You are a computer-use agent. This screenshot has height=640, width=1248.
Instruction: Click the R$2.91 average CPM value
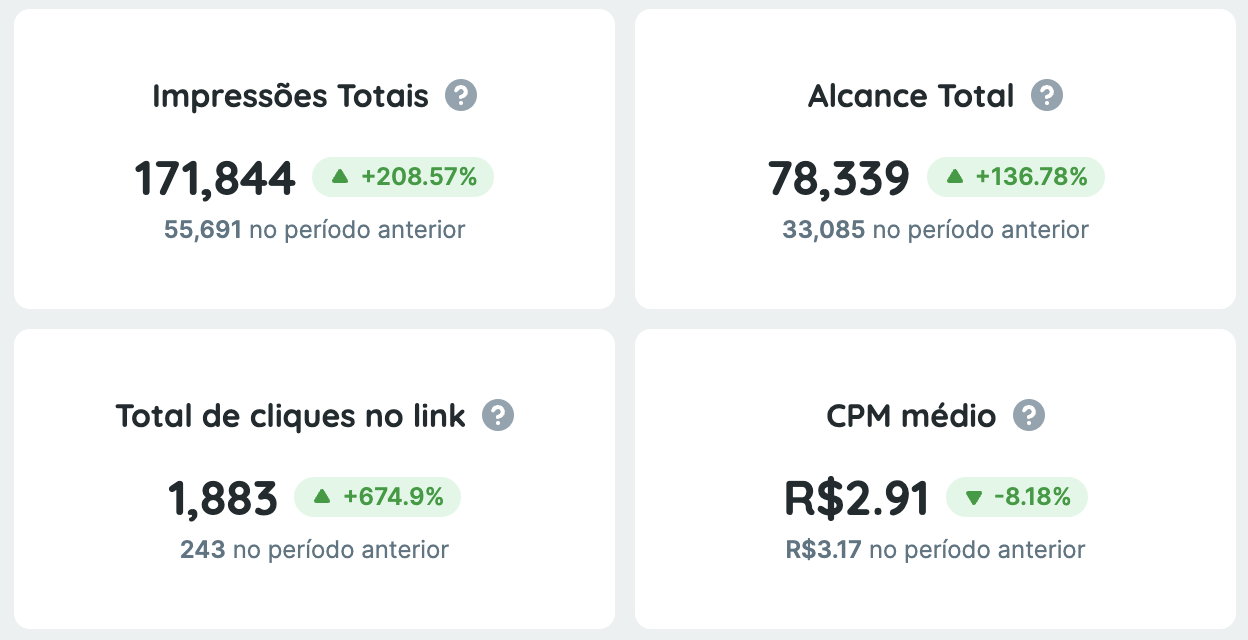(x=857, y=498)
